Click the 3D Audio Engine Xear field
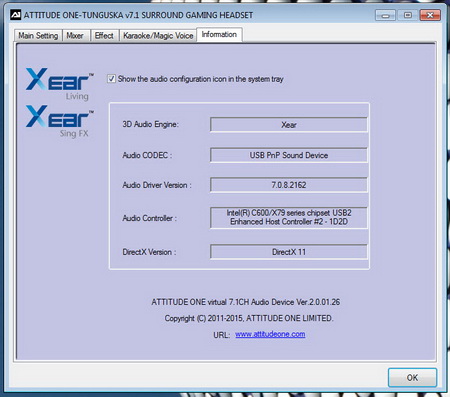This screenshot has height=397, width=450. point(289,125)
